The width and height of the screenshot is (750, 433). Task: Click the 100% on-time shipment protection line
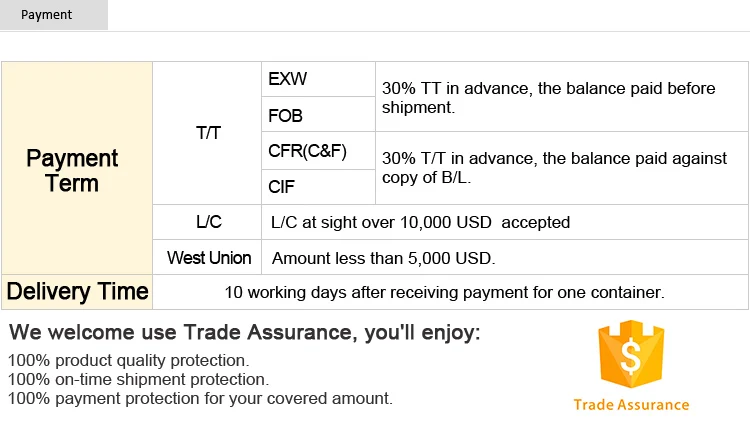coord(138,379)
